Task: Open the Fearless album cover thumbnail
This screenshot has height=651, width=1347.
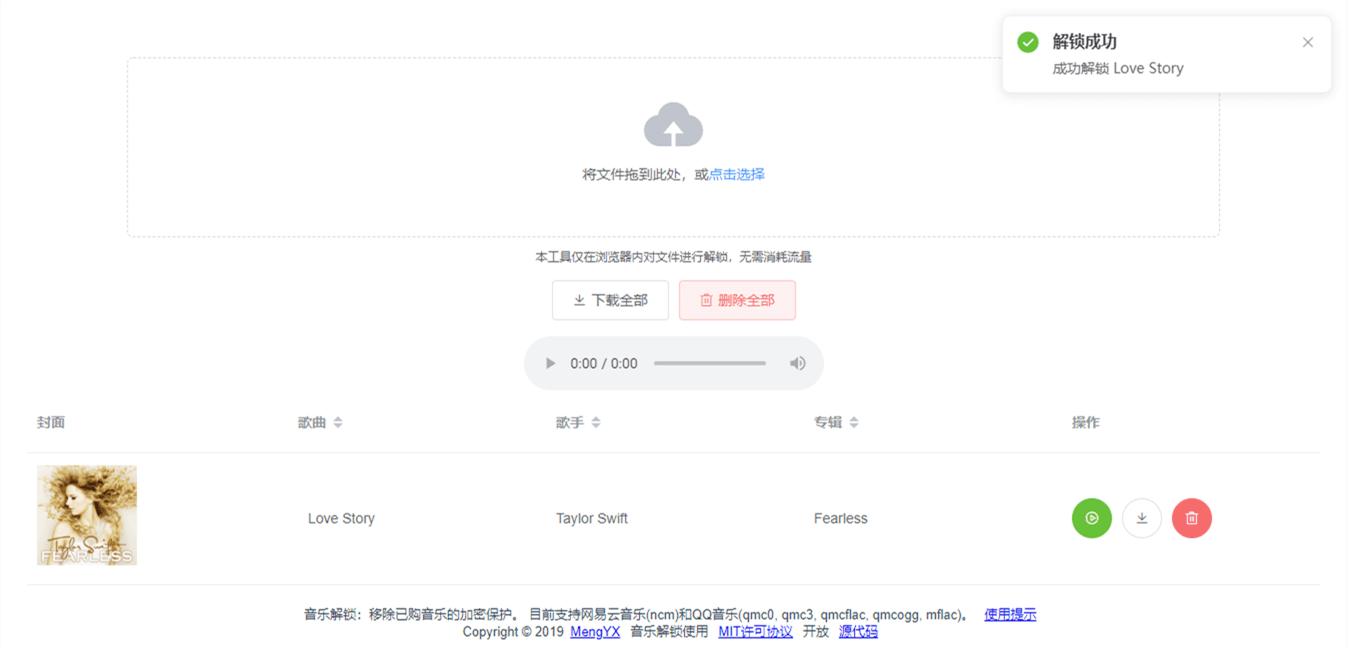Action: (x=87, y=515)
